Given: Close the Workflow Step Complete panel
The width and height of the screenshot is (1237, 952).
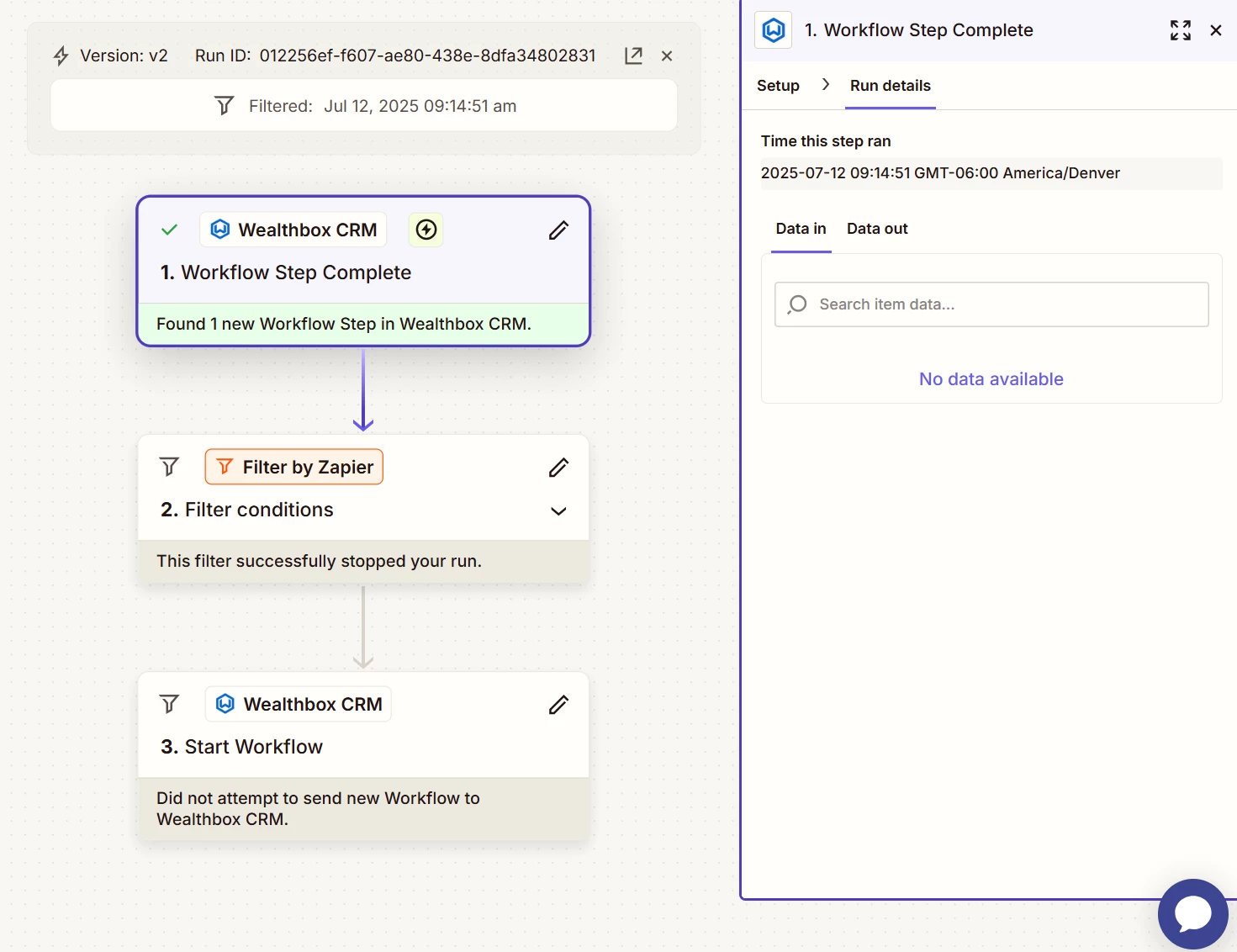Looking at the screenshot, I should [1216, 30].
